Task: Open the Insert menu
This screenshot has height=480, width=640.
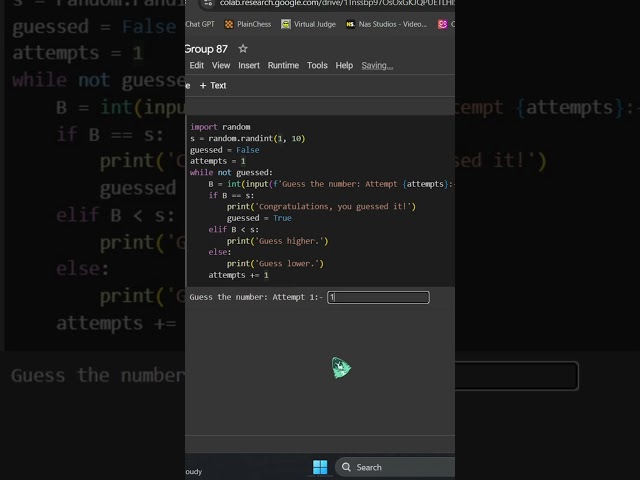Action: pos(249,65)
